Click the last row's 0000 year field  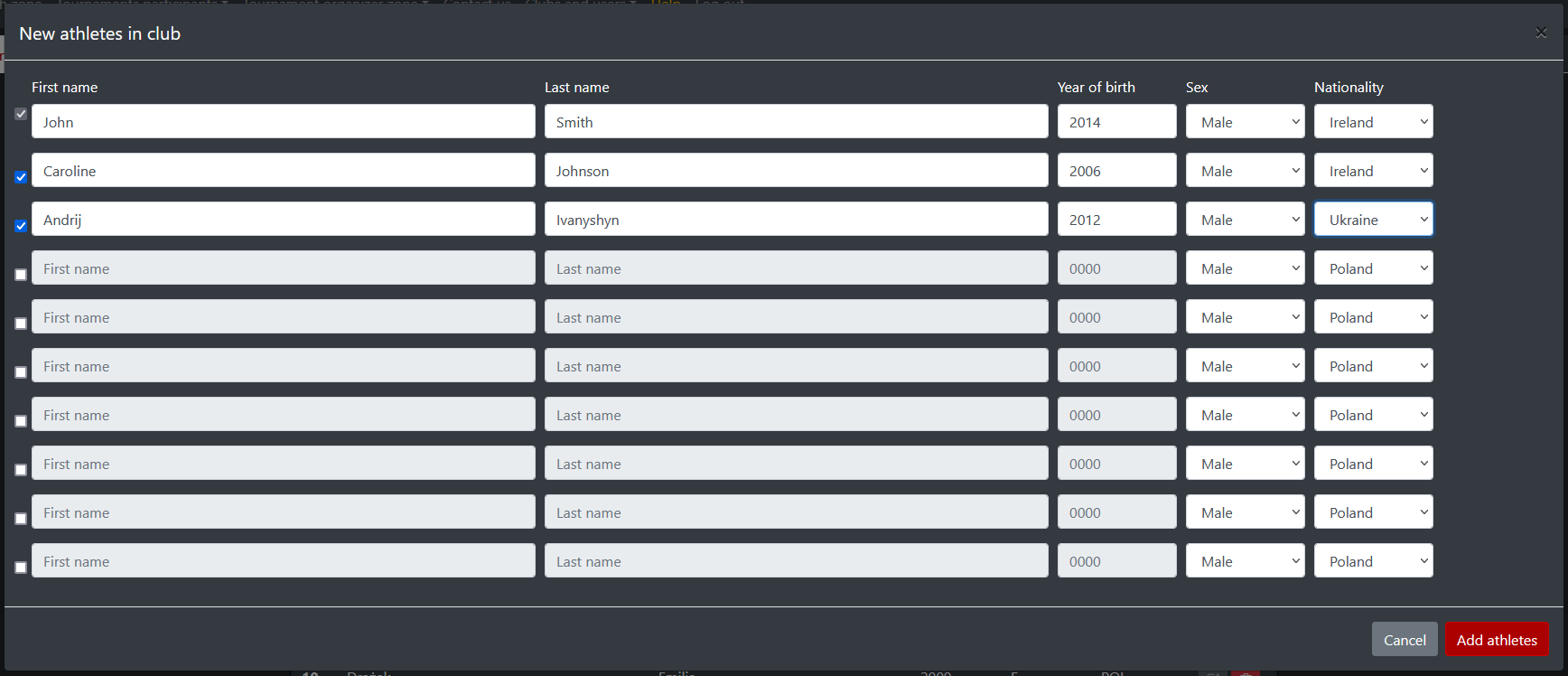point(1117,560)
